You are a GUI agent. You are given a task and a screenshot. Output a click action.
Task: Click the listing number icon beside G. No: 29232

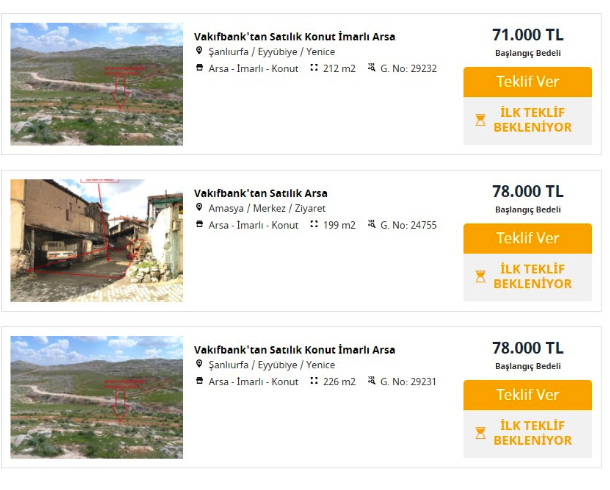tap(372, 69)
